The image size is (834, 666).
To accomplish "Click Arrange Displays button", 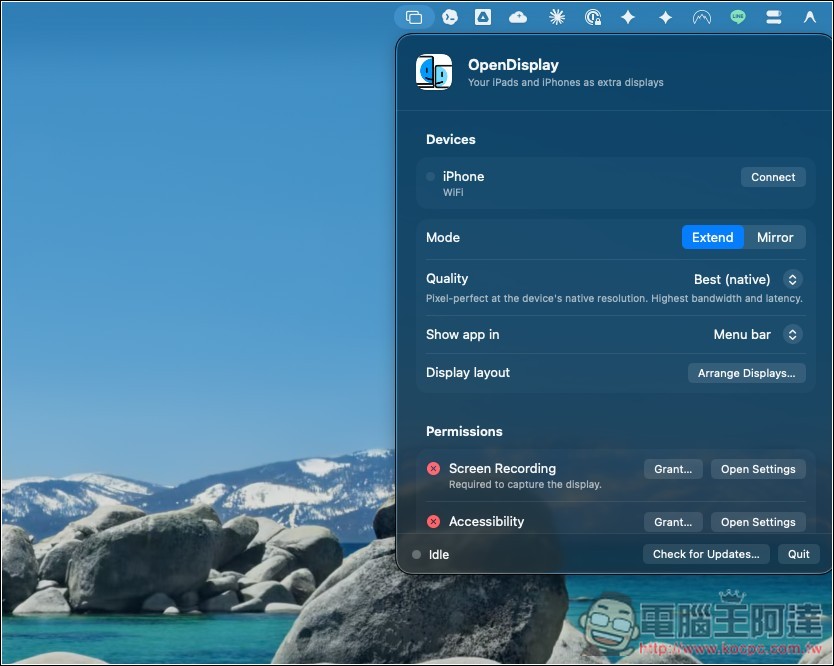I will click(x=746, y=373).
